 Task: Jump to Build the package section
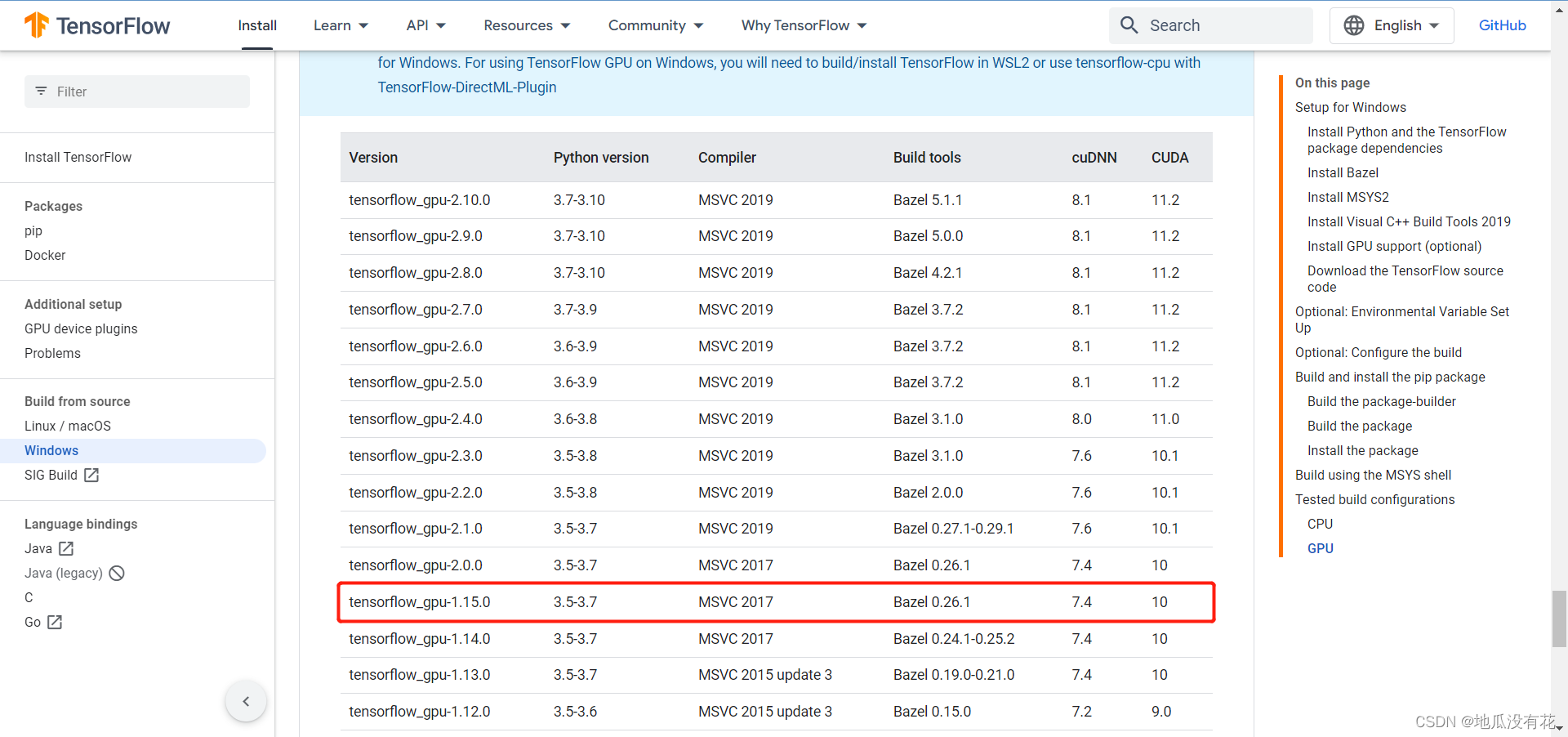pos(1360,426)
